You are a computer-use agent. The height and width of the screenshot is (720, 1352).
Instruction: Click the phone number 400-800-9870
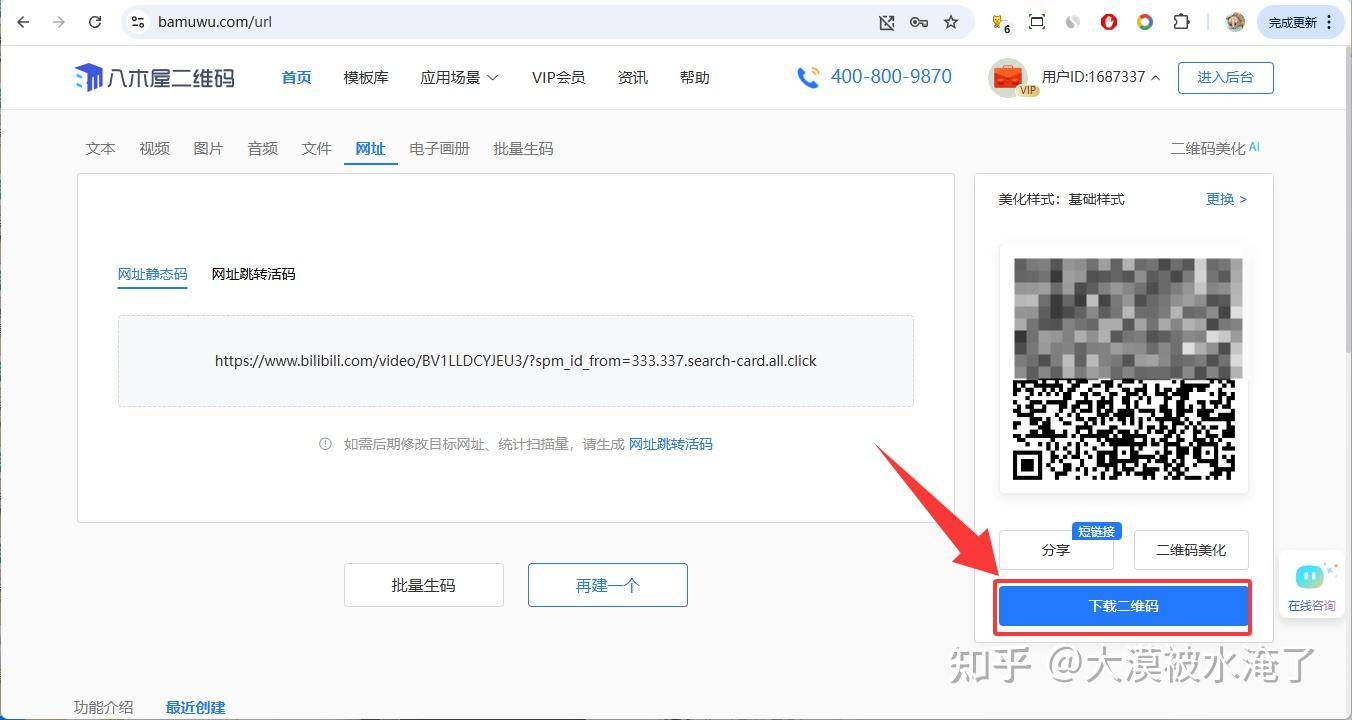tap(891, 77)
